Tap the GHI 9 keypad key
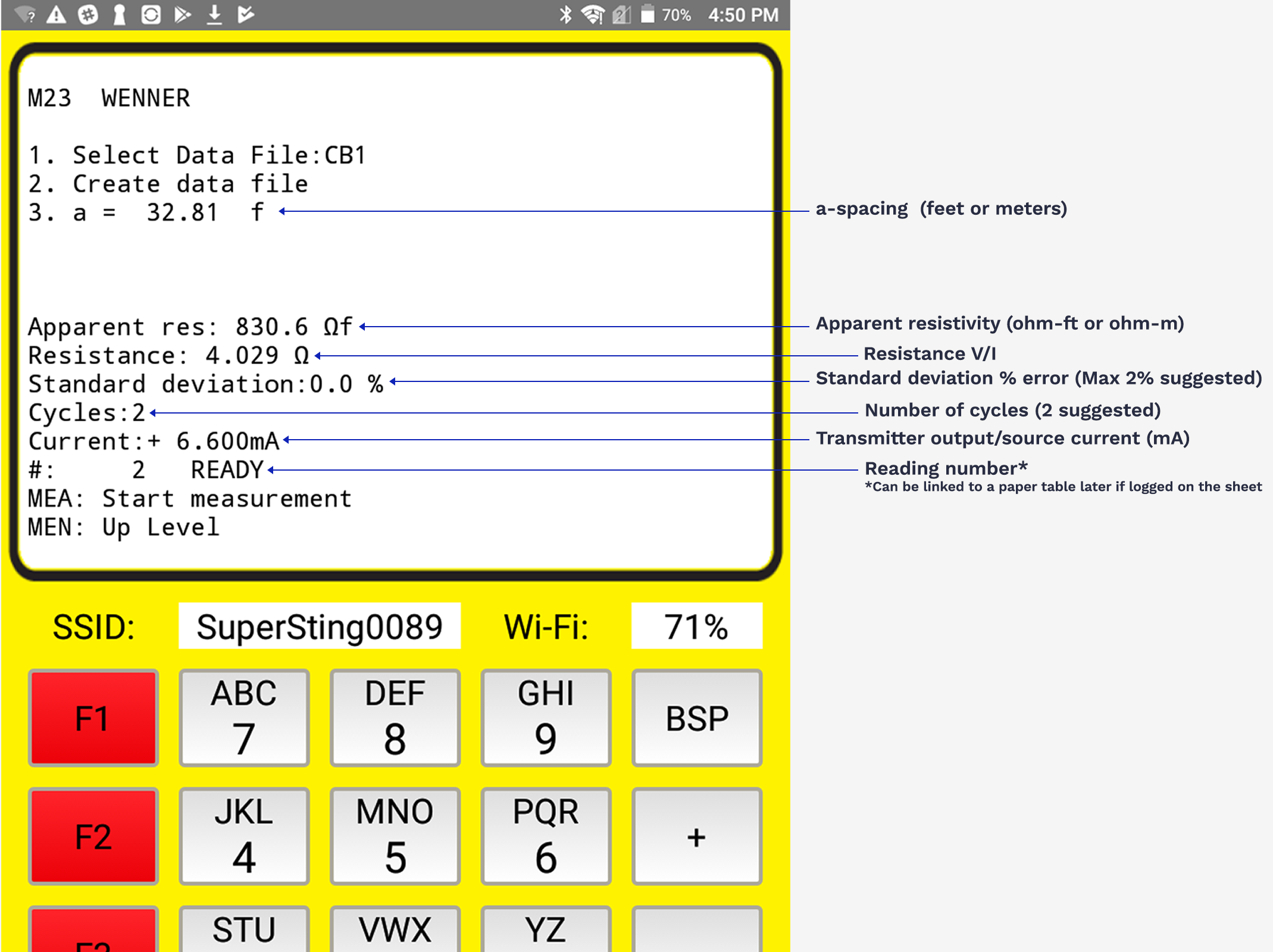This screenshot has height=952, width=1273. tap(546, 718)
